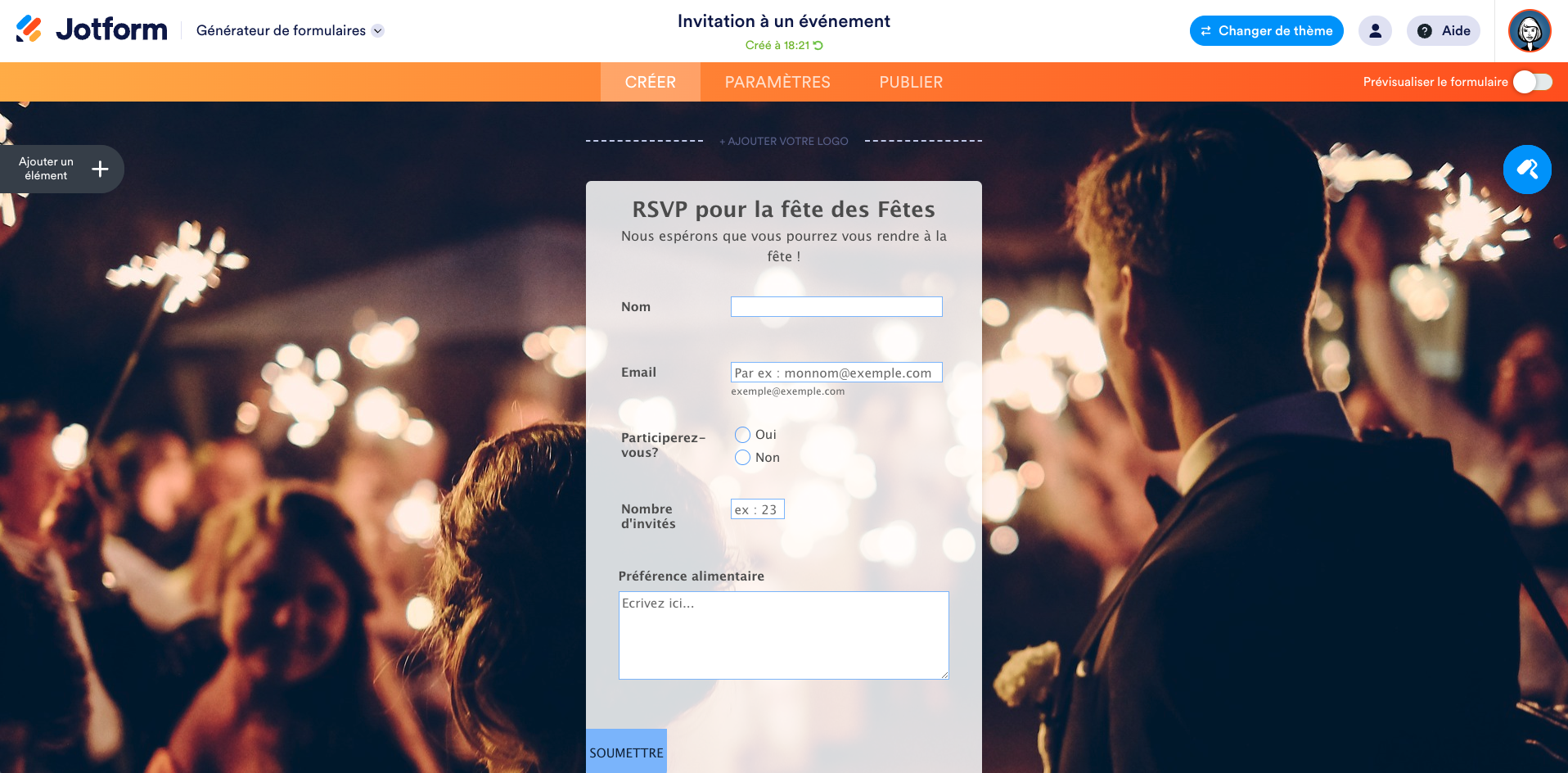1568x773 pixels.
Task: Select the Oui radio option
Action: [x=742, y=435]
